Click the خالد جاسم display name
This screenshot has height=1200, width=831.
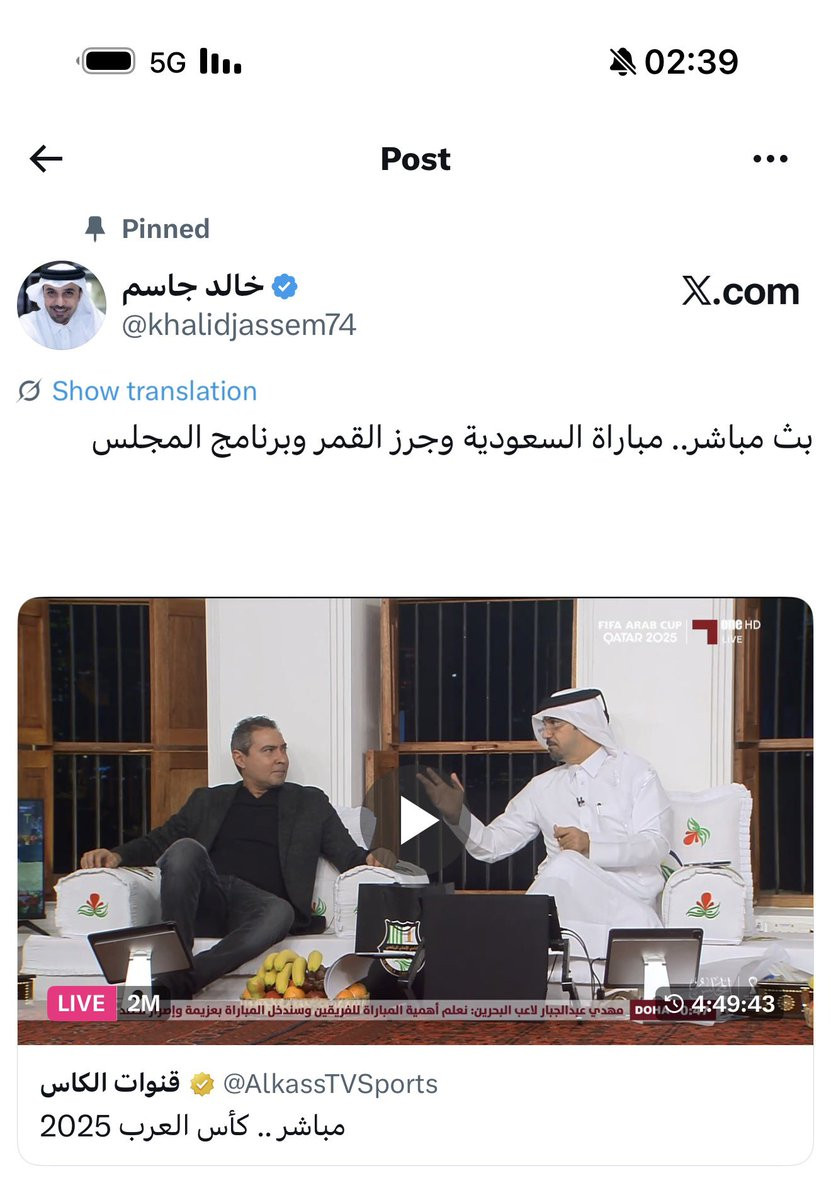coord(193,288)
